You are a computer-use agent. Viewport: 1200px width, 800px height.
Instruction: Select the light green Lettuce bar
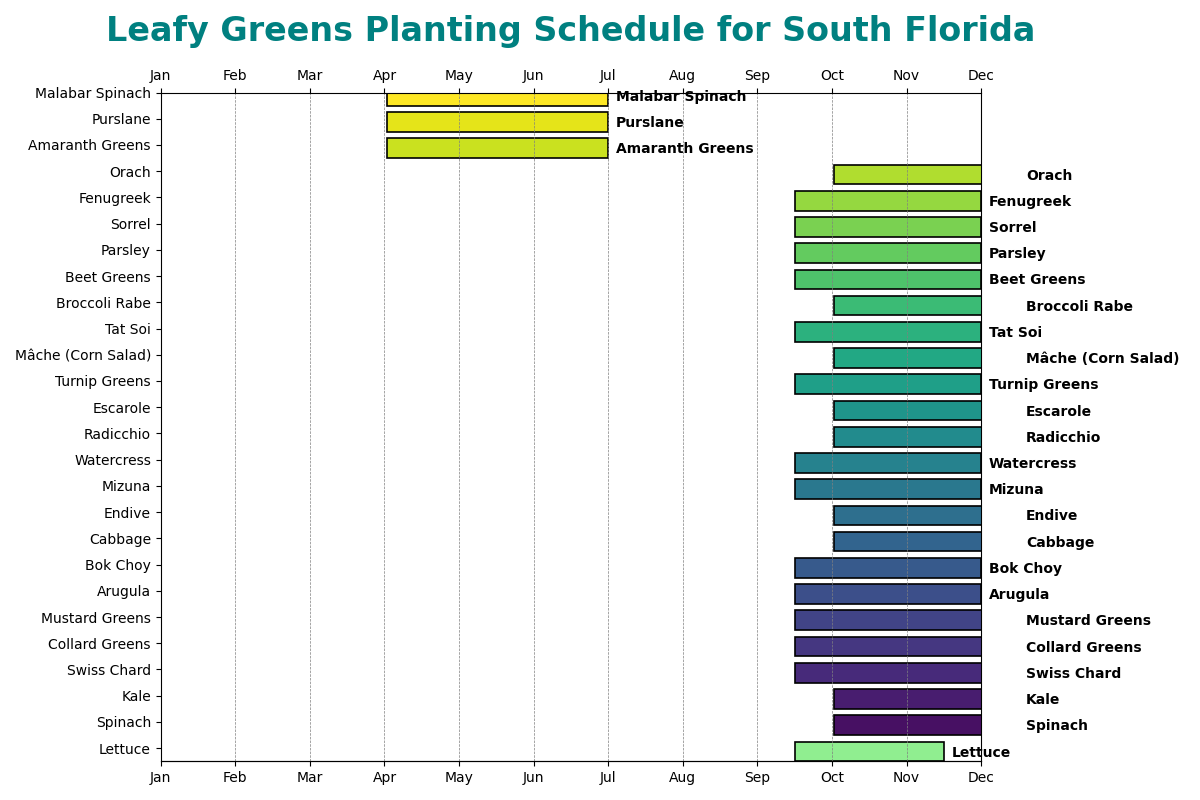(x=869, y=751)
